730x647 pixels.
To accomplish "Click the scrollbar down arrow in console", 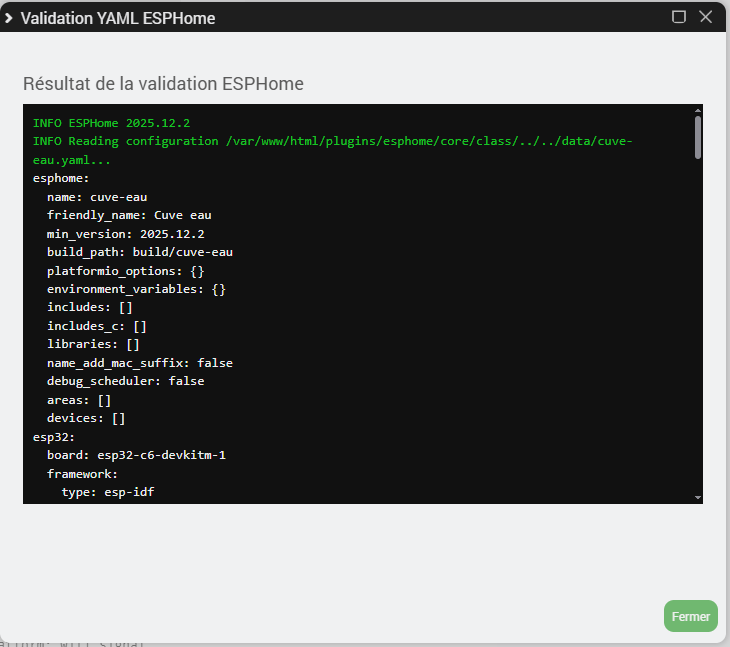I will pyautogui.click(x=697, y=496).
